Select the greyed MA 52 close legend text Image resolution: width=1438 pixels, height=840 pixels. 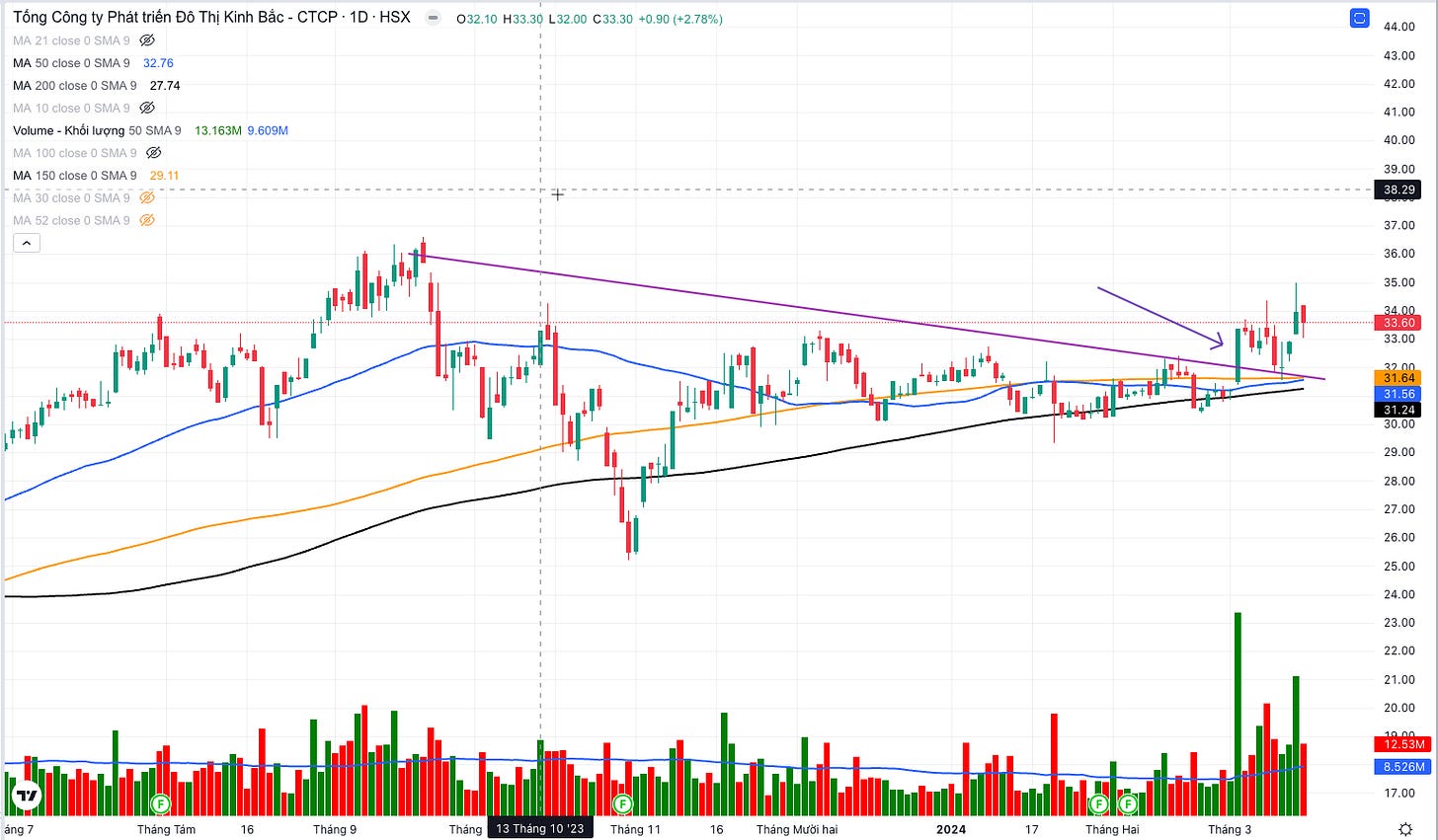point(71,220)
